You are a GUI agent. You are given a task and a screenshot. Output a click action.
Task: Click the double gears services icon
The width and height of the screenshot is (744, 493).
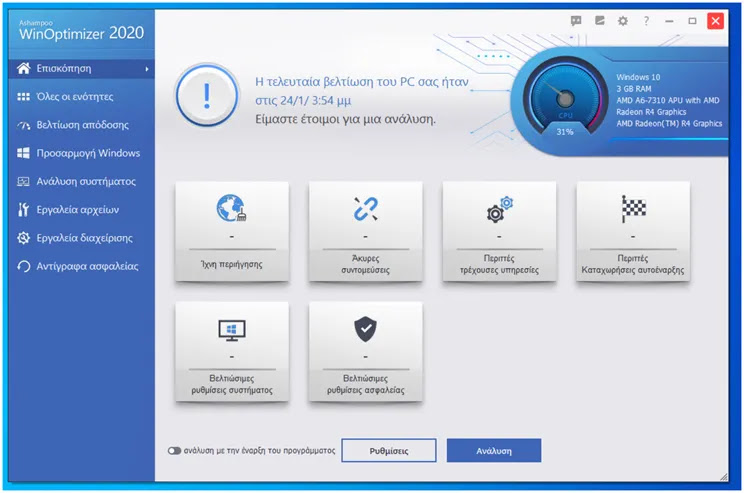tap(500, 209)
